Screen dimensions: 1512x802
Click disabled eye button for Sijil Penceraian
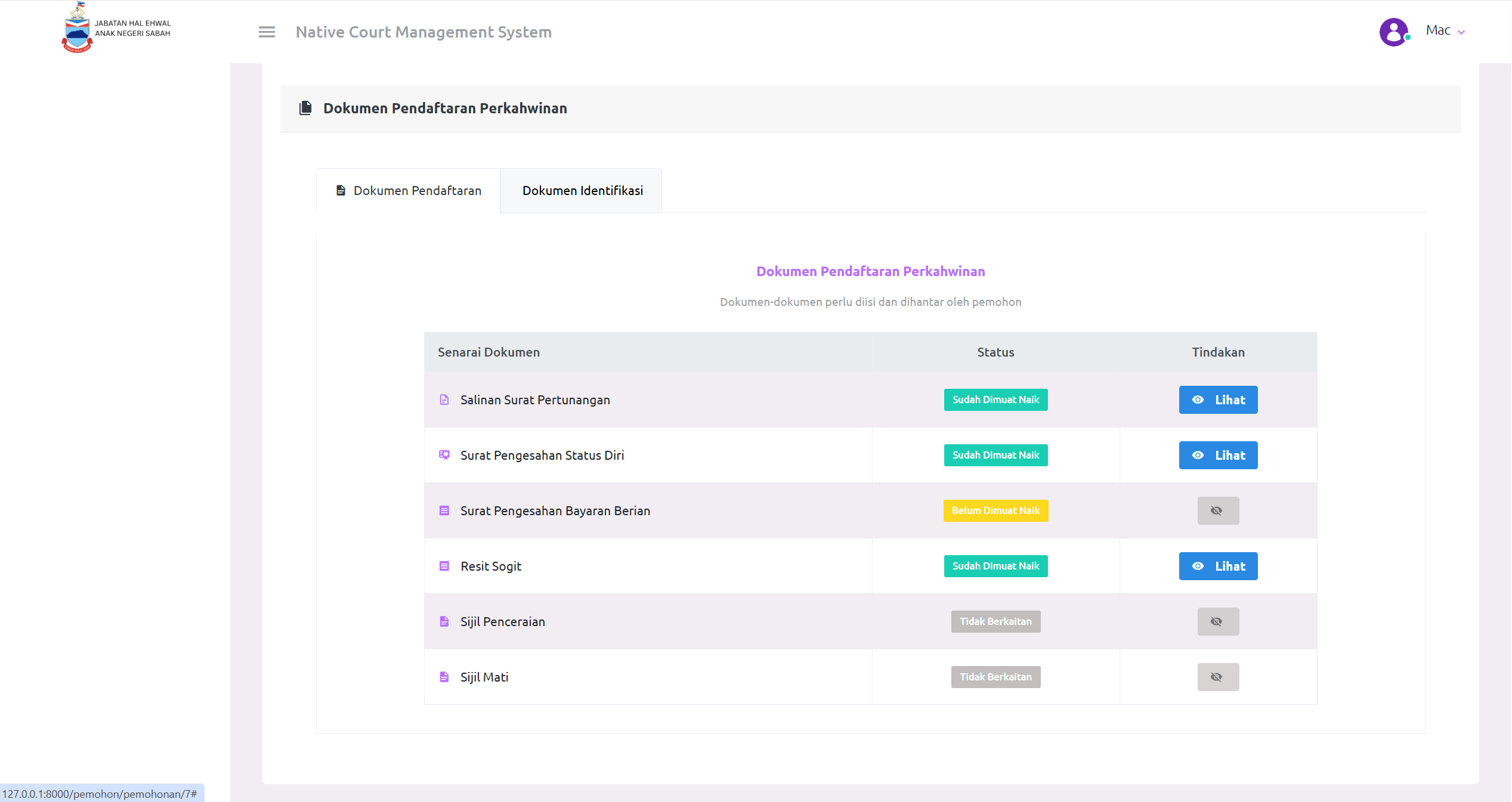pos(1217,621)
